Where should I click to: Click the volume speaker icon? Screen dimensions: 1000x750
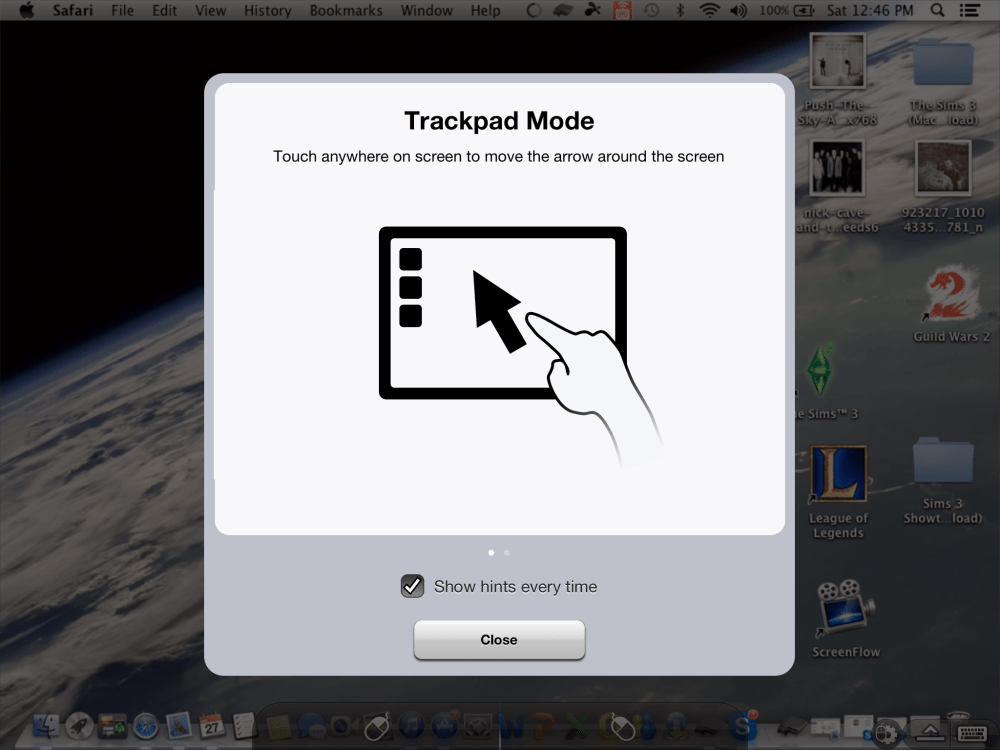[x=739, y=11]
